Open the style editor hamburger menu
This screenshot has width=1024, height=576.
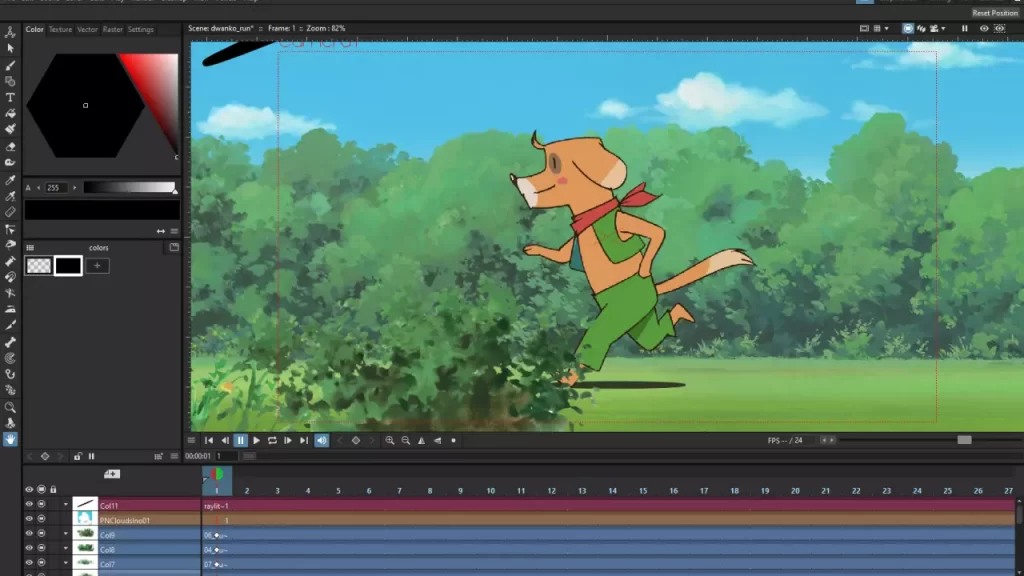[x=174, y=231]
